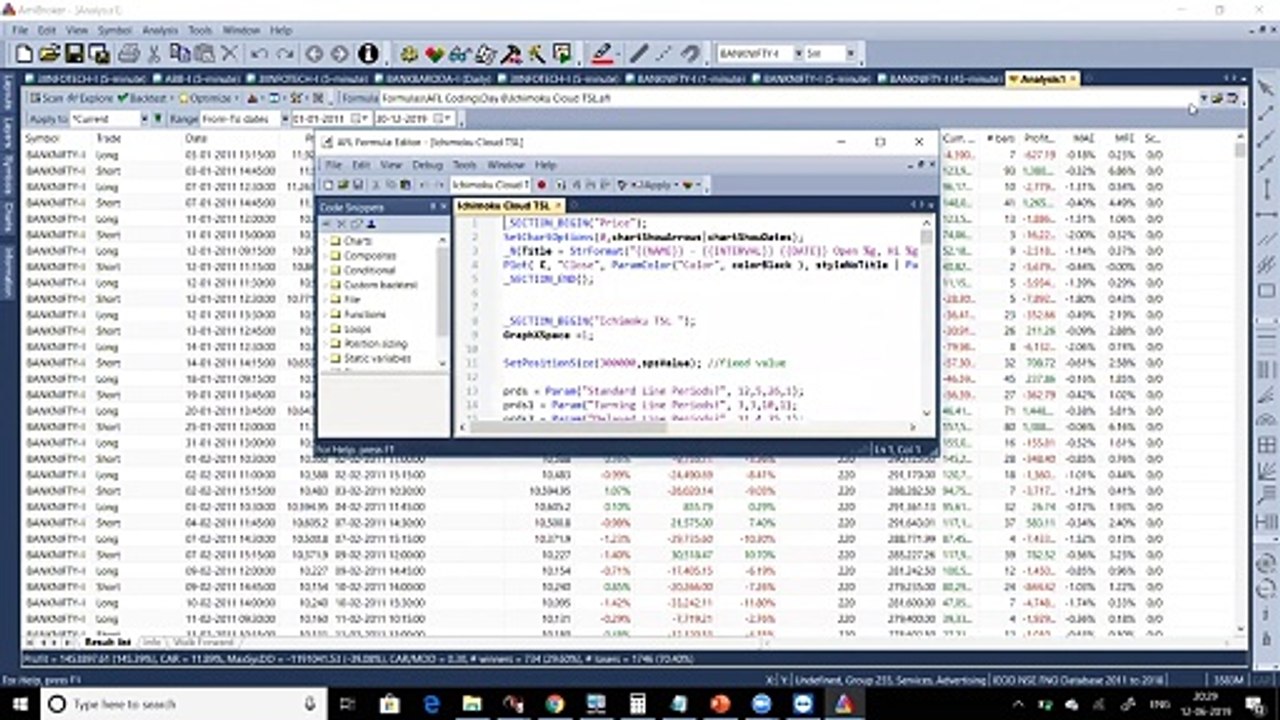Open Edge browser from the taskbar

point(430,704)
